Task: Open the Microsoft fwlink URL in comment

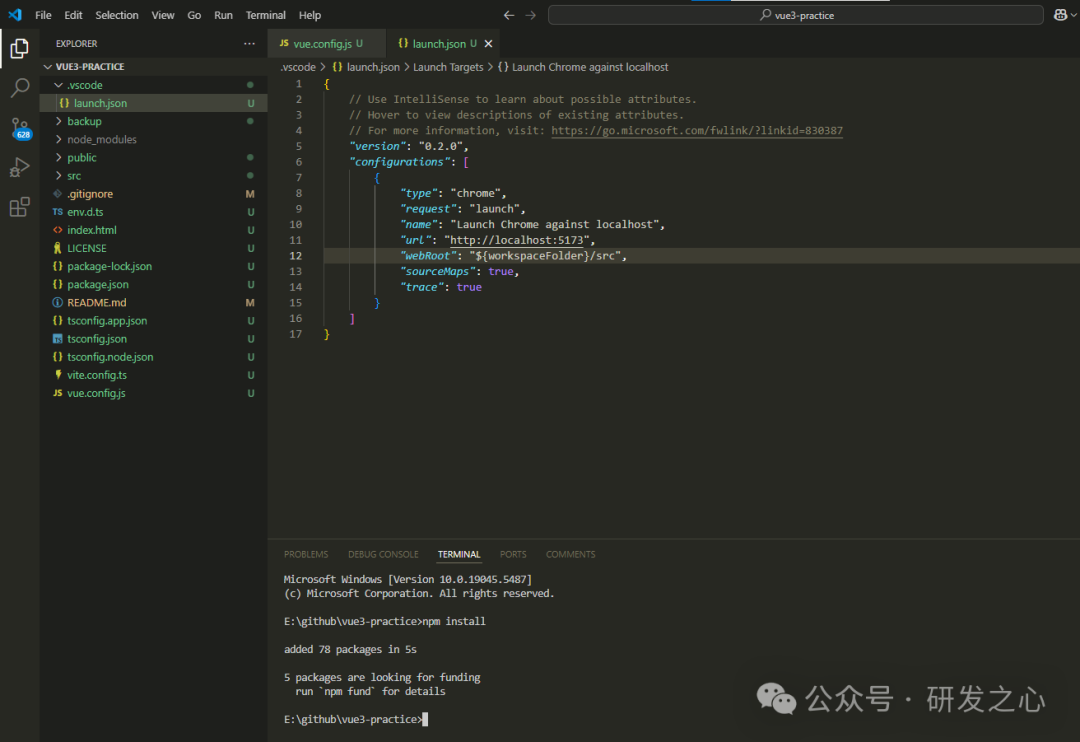Action: click(696, 131)
